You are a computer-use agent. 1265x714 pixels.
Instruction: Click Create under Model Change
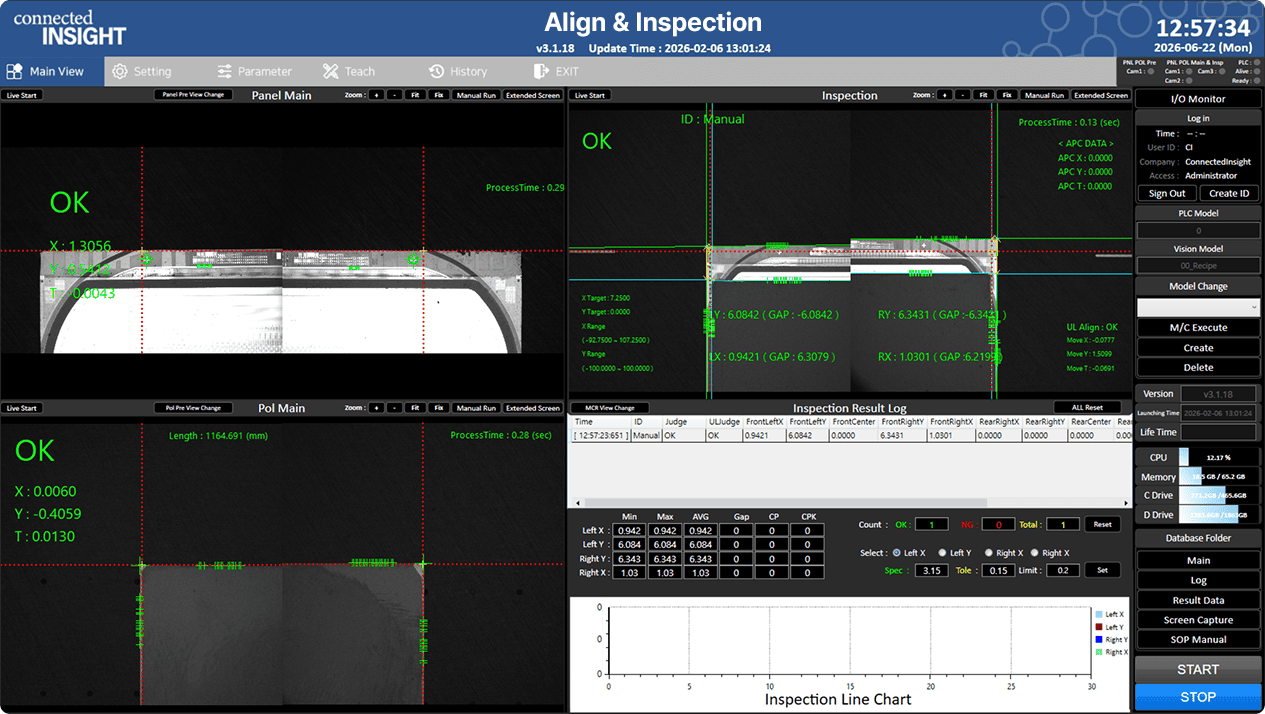pyautogui.click(x=1198, y=348)
